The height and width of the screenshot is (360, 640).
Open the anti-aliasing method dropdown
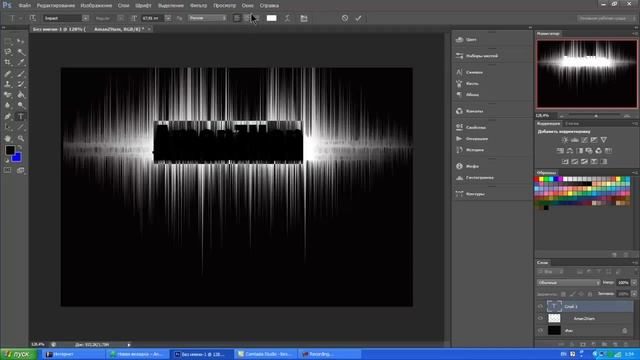207,18
